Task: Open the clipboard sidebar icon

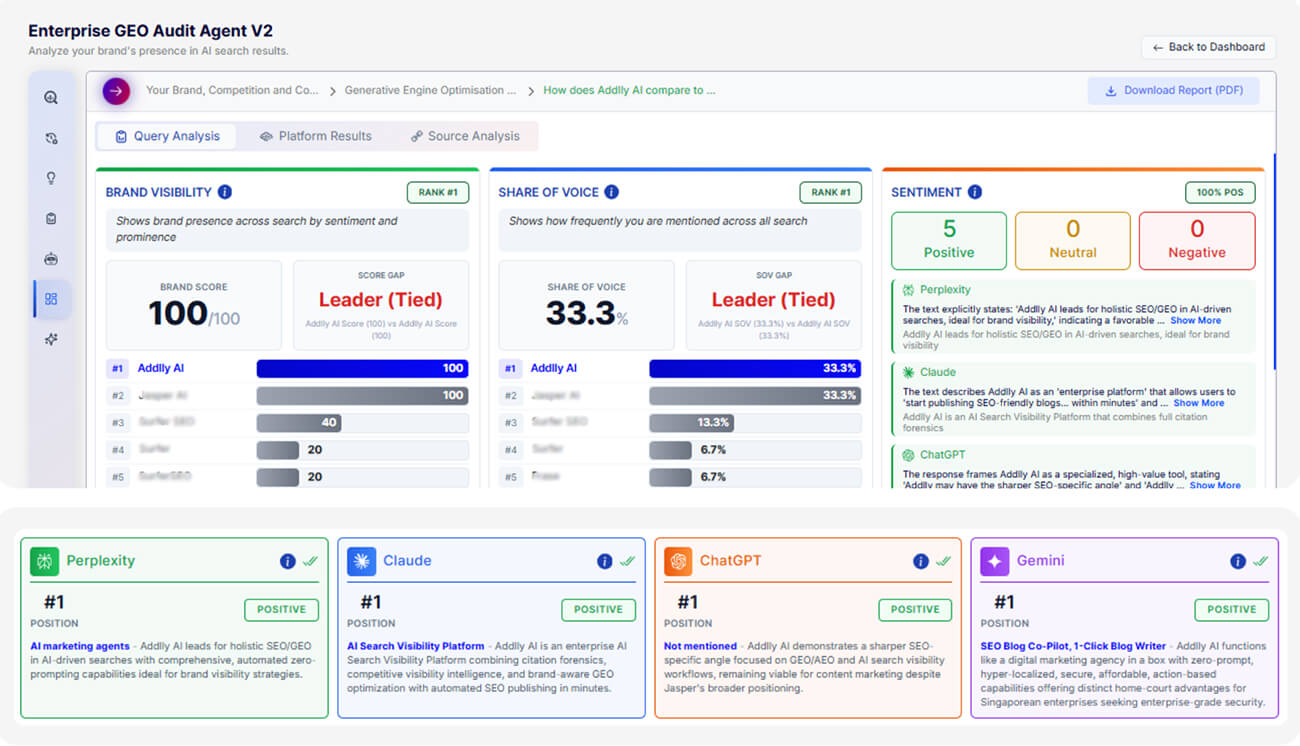Action: (51, 218)
